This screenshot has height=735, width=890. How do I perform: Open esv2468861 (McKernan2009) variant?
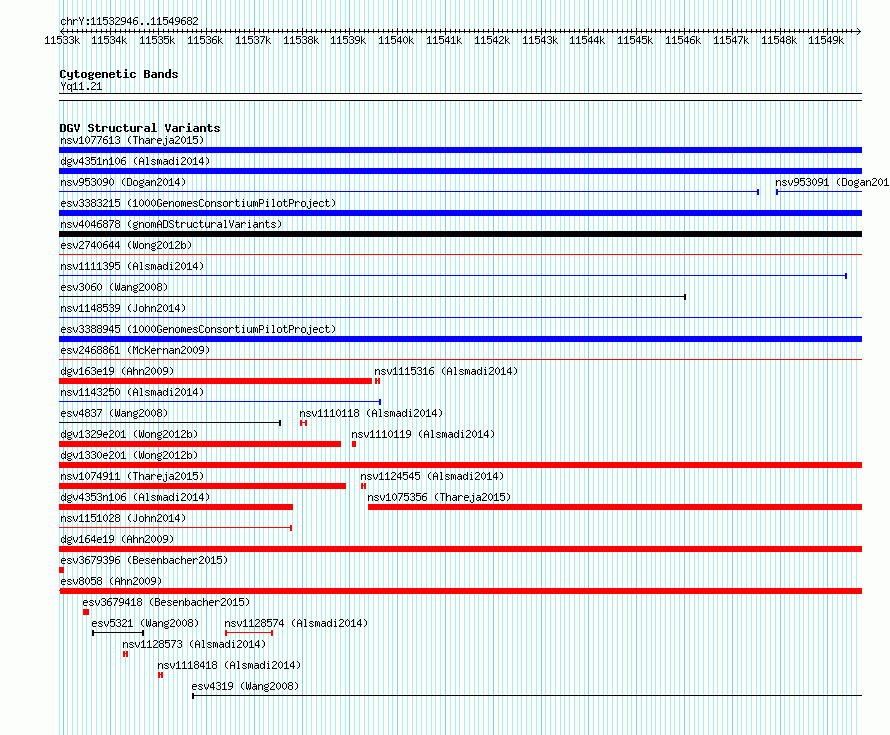135,350
